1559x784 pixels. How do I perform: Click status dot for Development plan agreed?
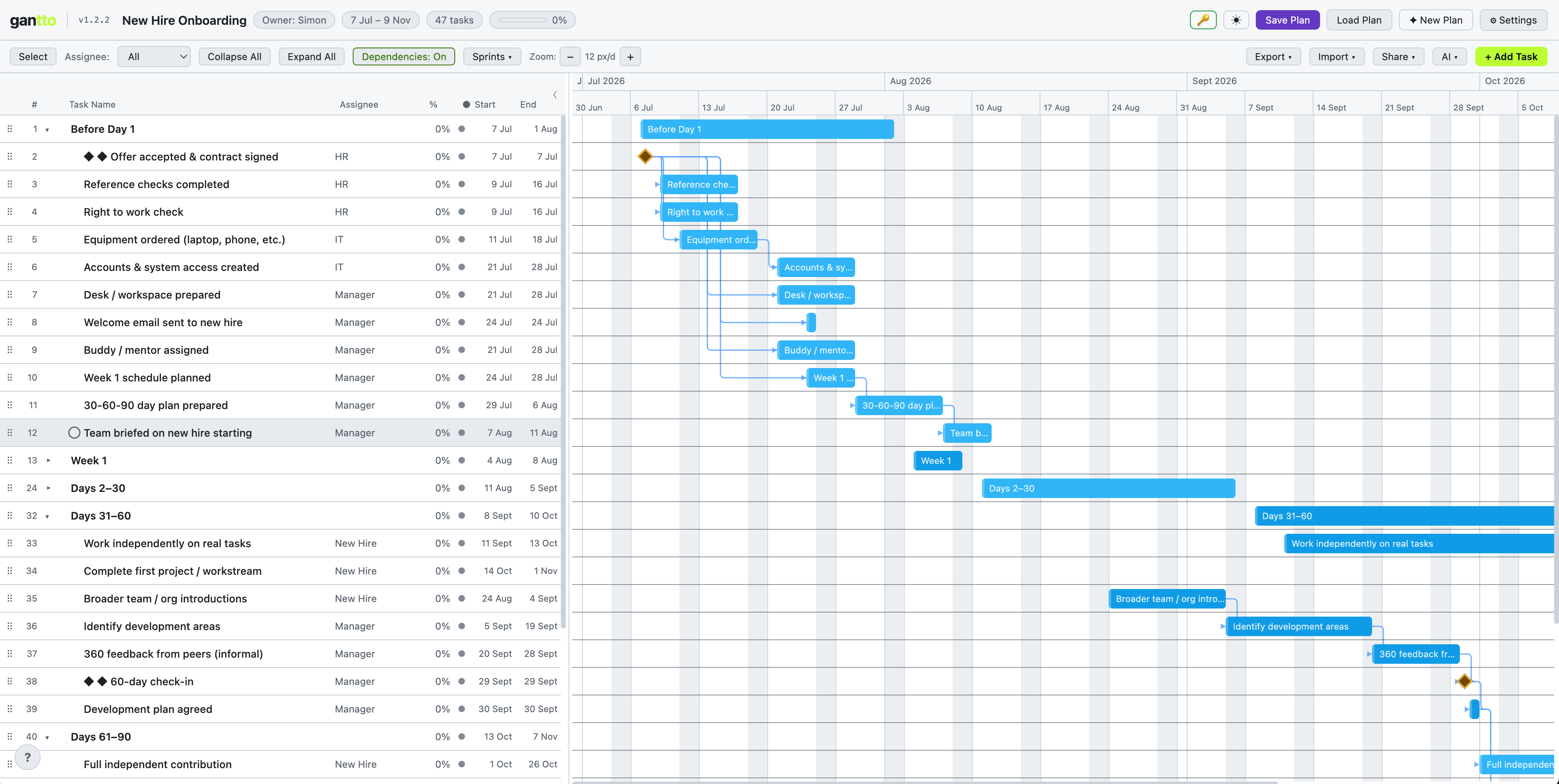click(x=462, y=709)
